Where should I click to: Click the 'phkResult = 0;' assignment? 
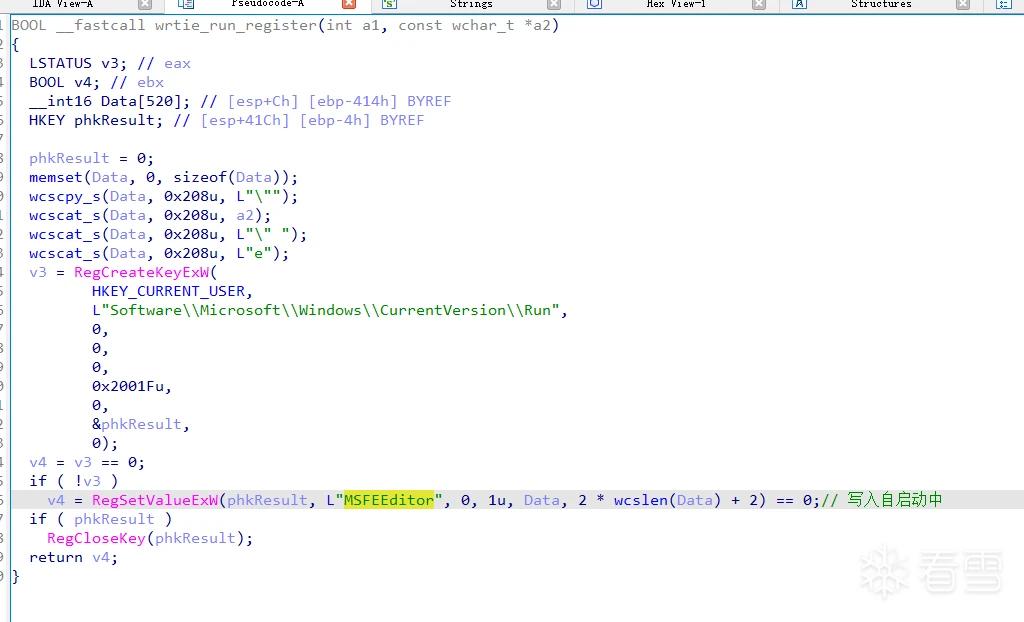[91, 159]
